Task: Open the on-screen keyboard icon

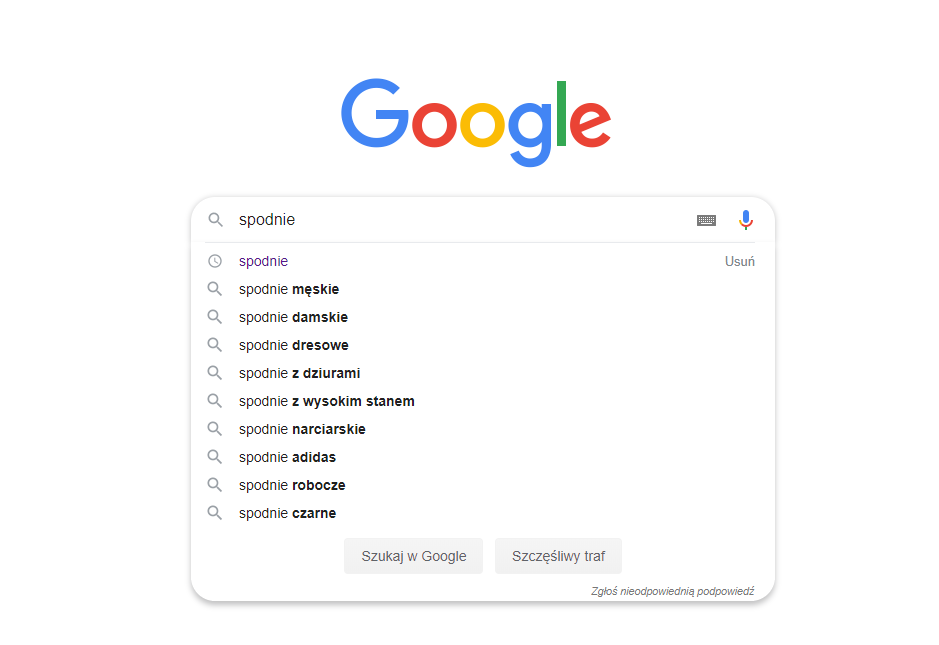Action: pyautogui.click(x=705, y=219)
